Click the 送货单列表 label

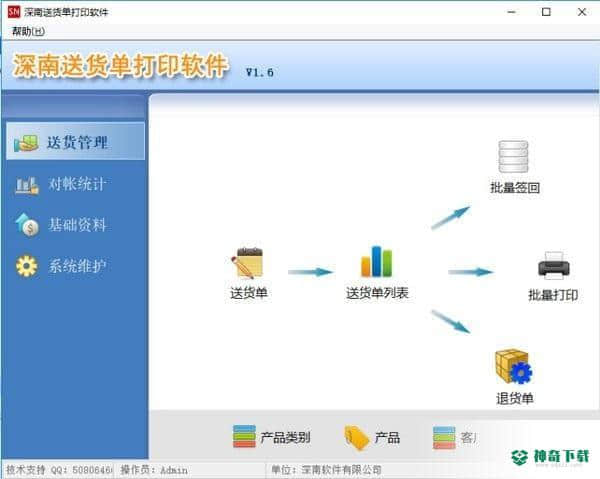pos(377,293)
